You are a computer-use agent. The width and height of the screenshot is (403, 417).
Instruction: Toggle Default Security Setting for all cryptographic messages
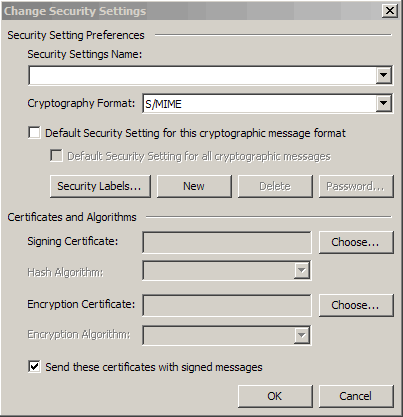click(x=56, y=156)
